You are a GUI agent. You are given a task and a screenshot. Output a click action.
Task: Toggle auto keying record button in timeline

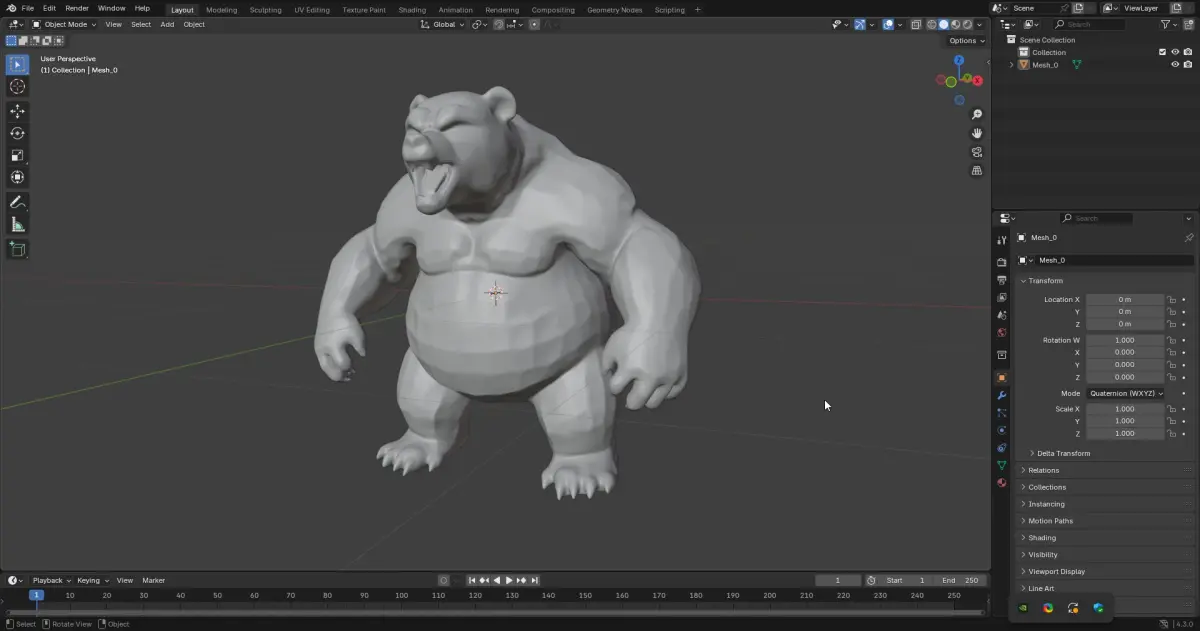click(444, 580)
